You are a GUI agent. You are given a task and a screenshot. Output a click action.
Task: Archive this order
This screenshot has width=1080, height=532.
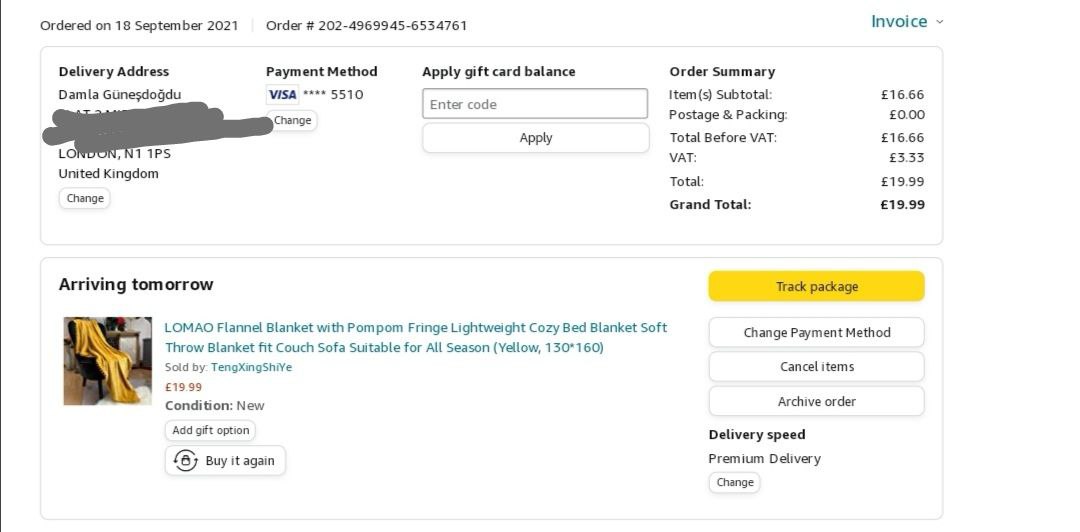tap(816, 402)
